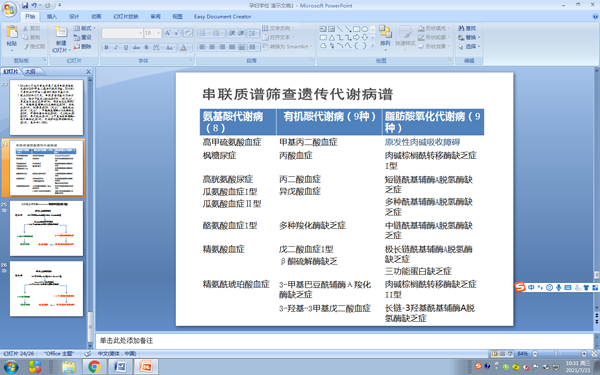
Task: Expand the shapes gallery More arrow
Action: pyautogui.click(x=372, y=46)
